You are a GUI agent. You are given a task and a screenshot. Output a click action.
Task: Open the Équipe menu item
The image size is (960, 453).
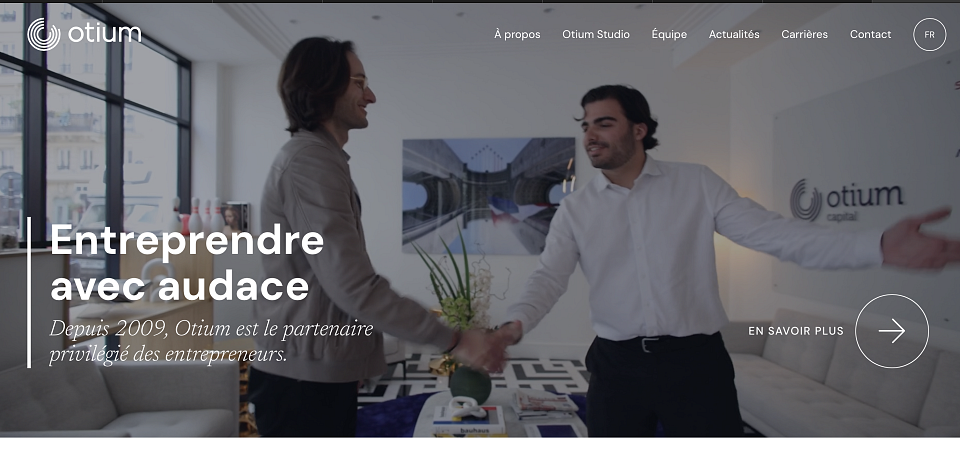(x=669, y=35)
